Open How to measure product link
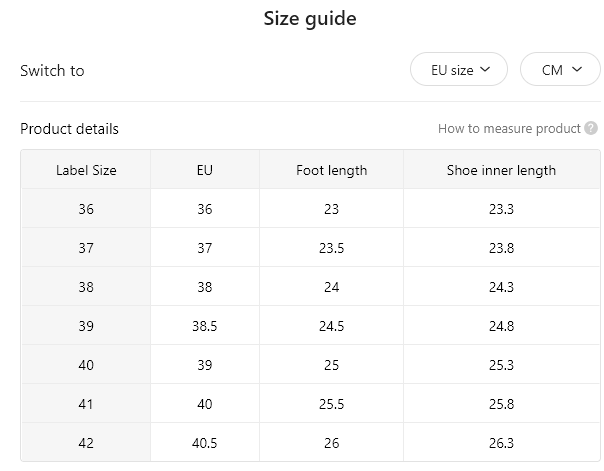Image resolution: width=604 pixels, height=471 pixels. (x=509, y=129)
